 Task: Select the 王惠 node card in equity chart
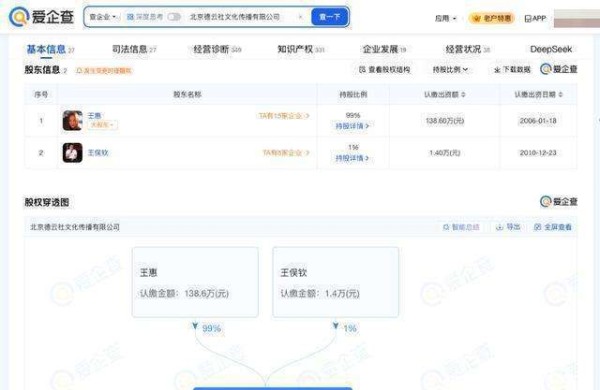point(195,282)
